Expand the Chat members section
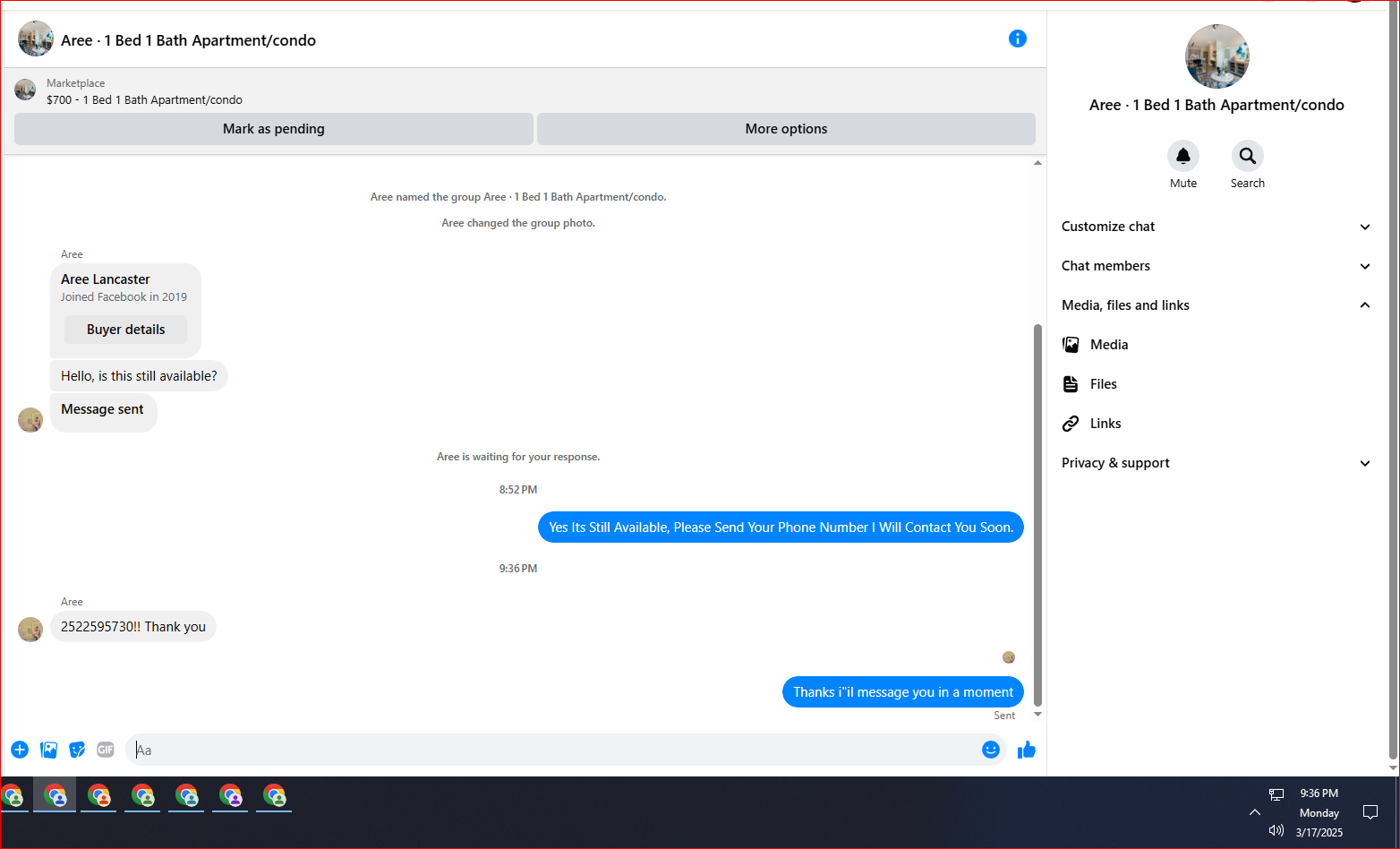 click(x=1216, y=266)
